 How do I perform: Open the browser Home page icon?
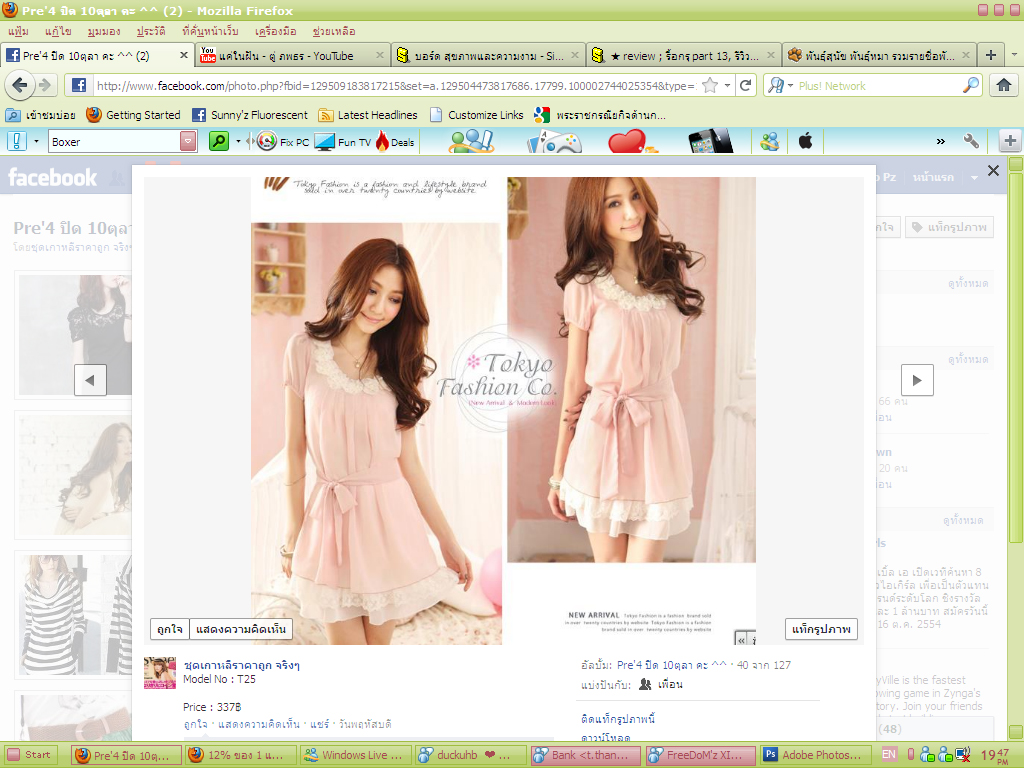(x=1004, y=85)
